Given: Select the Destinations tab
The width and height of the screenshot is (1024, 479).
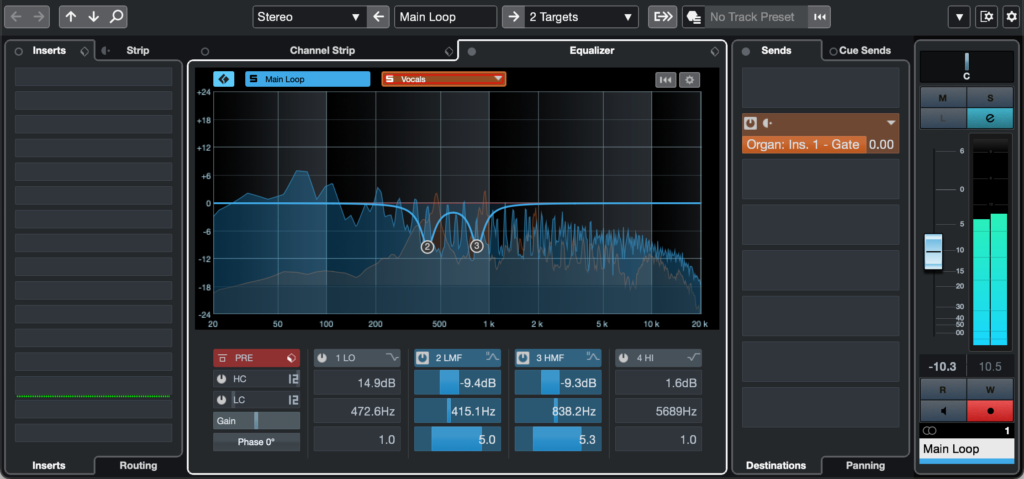Looking at the screenshot, I should 776,465.
